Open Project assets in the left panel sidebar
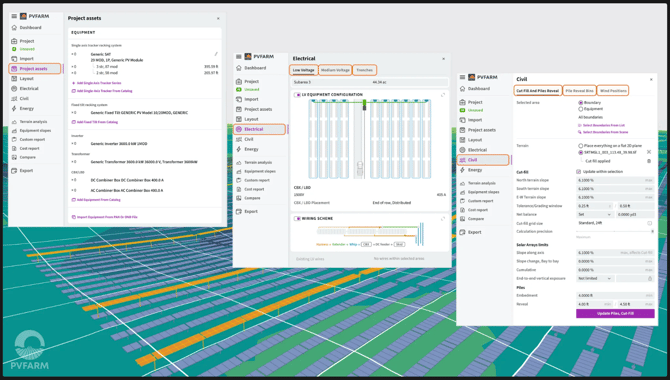This screenshot has width=670, height=380. click(35, 69)
